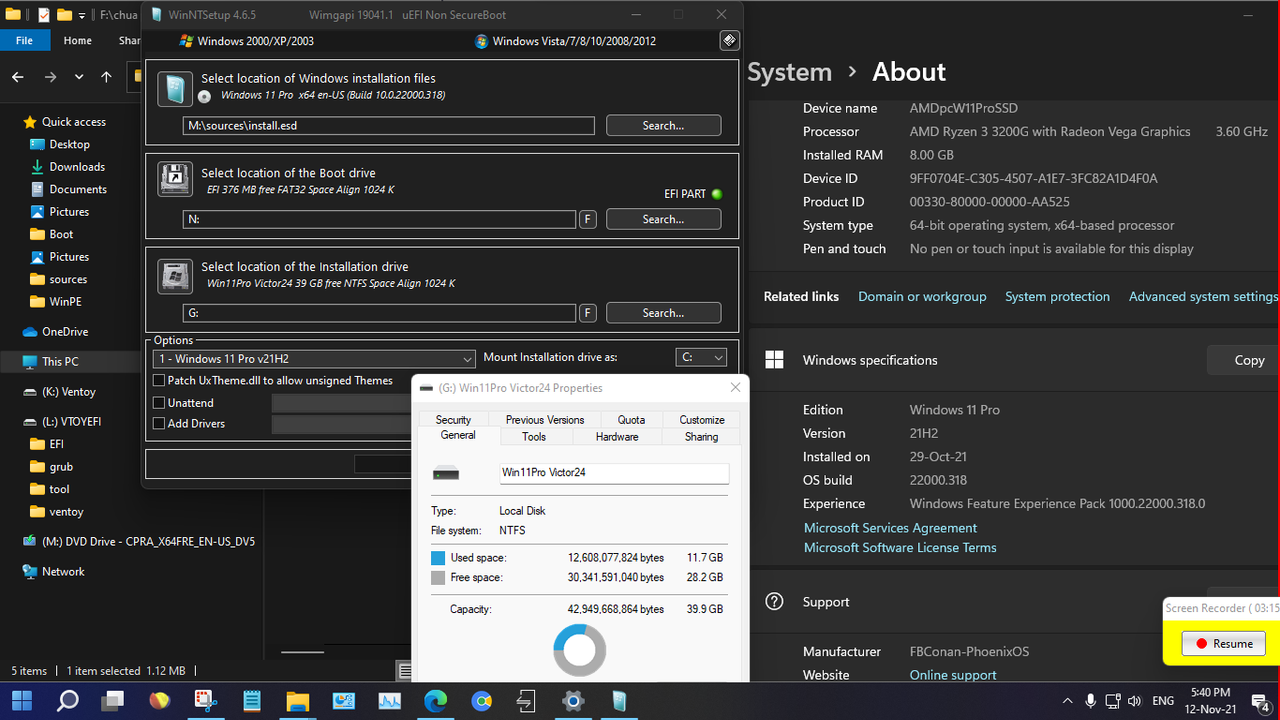Click the green EFI PART status light
Viewport: 1280px width, 720px height.
click(717, 194)
